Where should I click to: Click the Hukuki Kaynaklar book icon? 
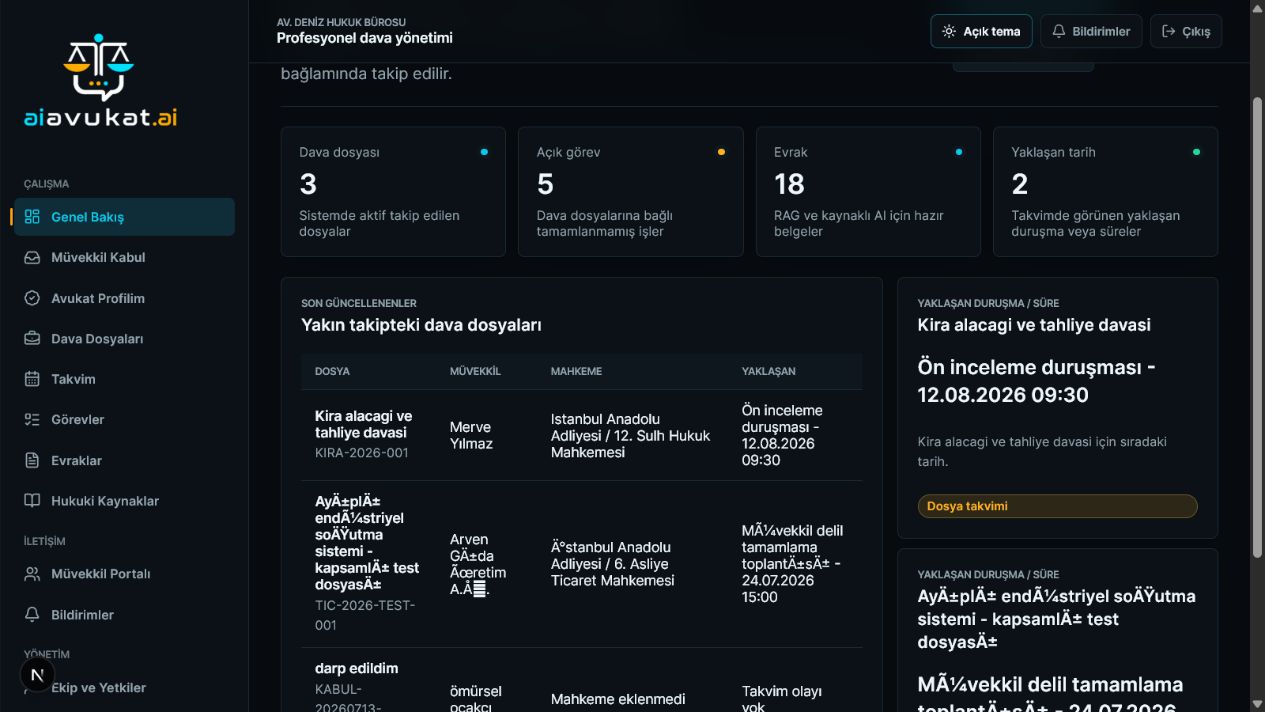pos(32,501)
